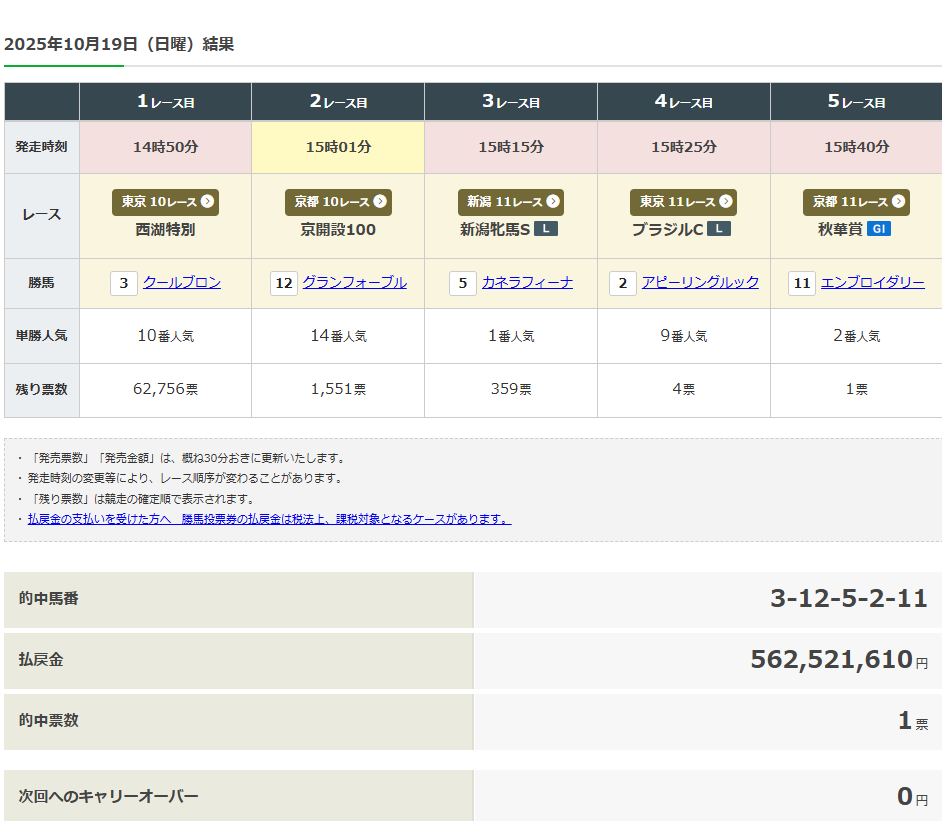This screenshot has height=821, width=942.
Task: Open the エンブロイダリー winner link
Action: [x=872, y=283]
